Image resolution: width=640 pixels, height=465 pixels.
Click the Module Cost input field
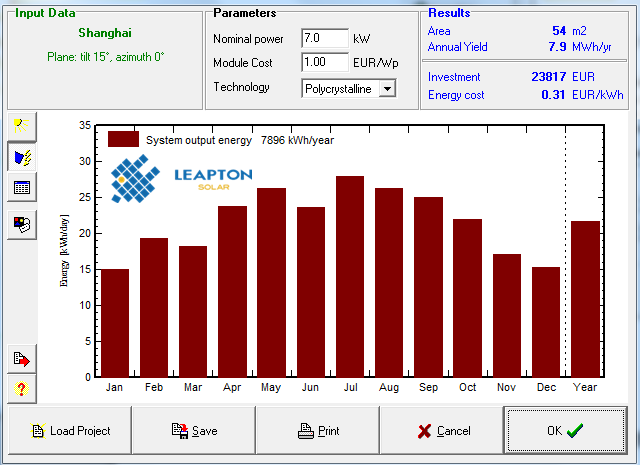click(x=324, y=63)
